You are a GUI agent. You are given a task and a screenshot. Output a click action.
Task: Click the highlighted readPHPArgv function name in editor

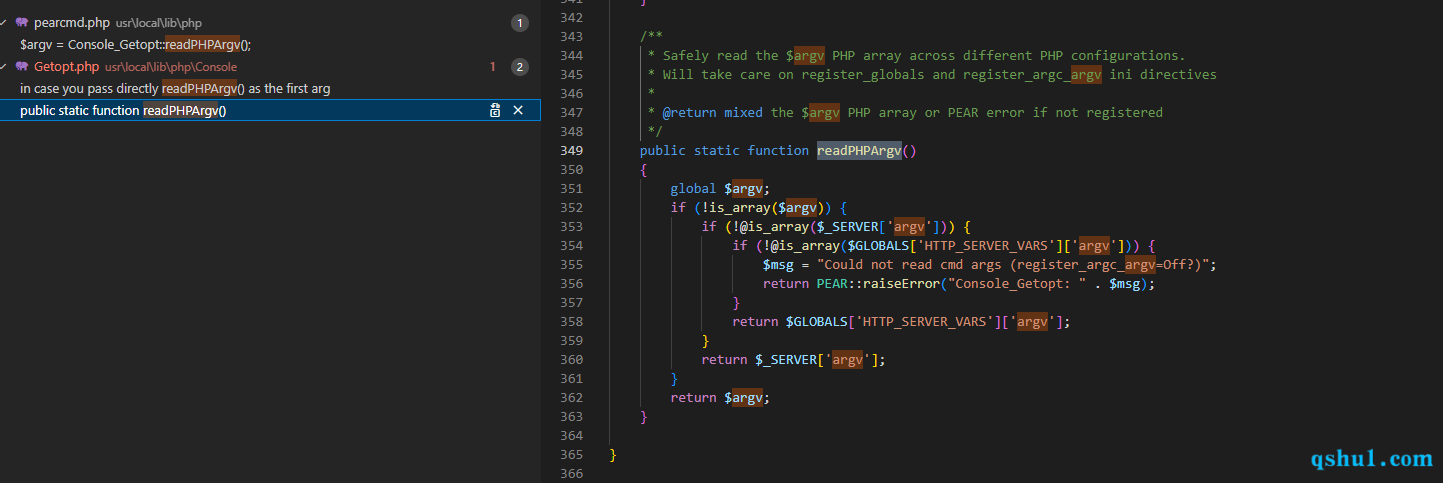click(x=859, y=150)
